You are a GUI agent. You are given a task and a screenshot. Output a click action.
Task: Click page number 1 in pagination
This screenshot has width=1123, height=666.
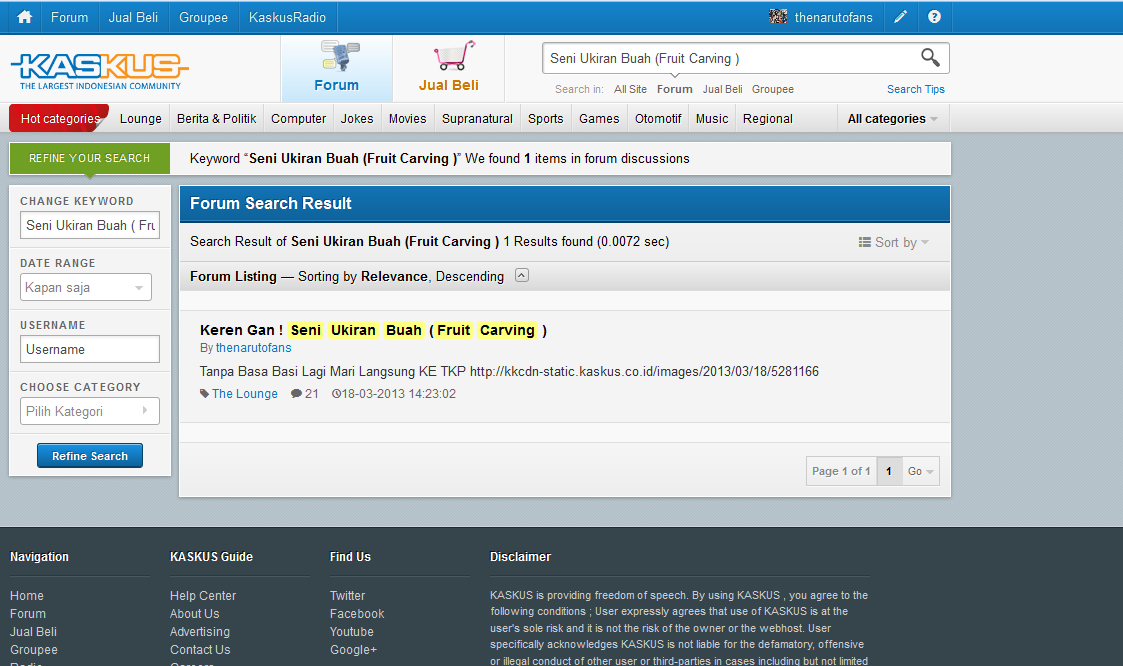click(889, 471)
